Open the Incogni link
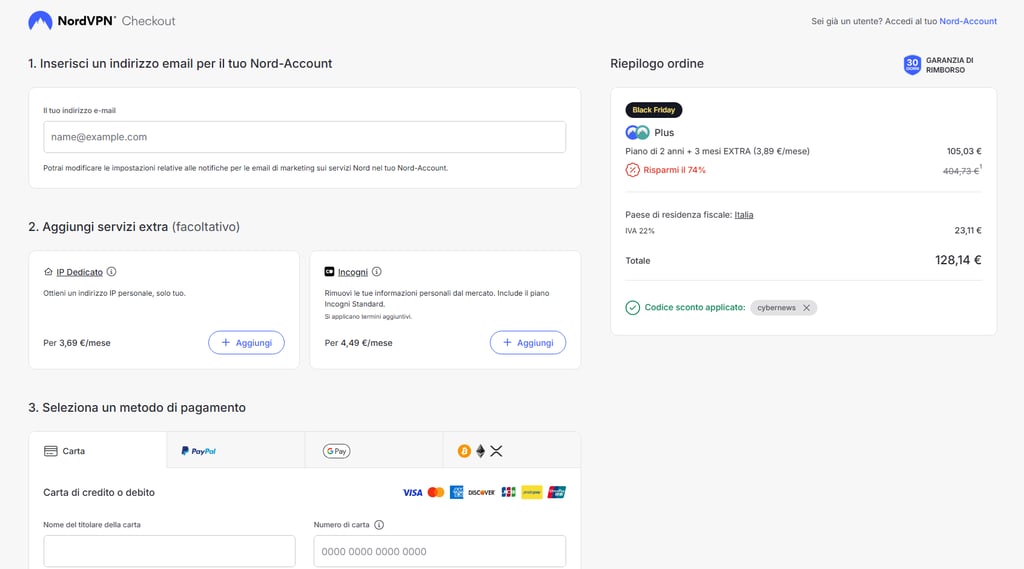Screen dimensions: 1024x569 coord(353,272)
